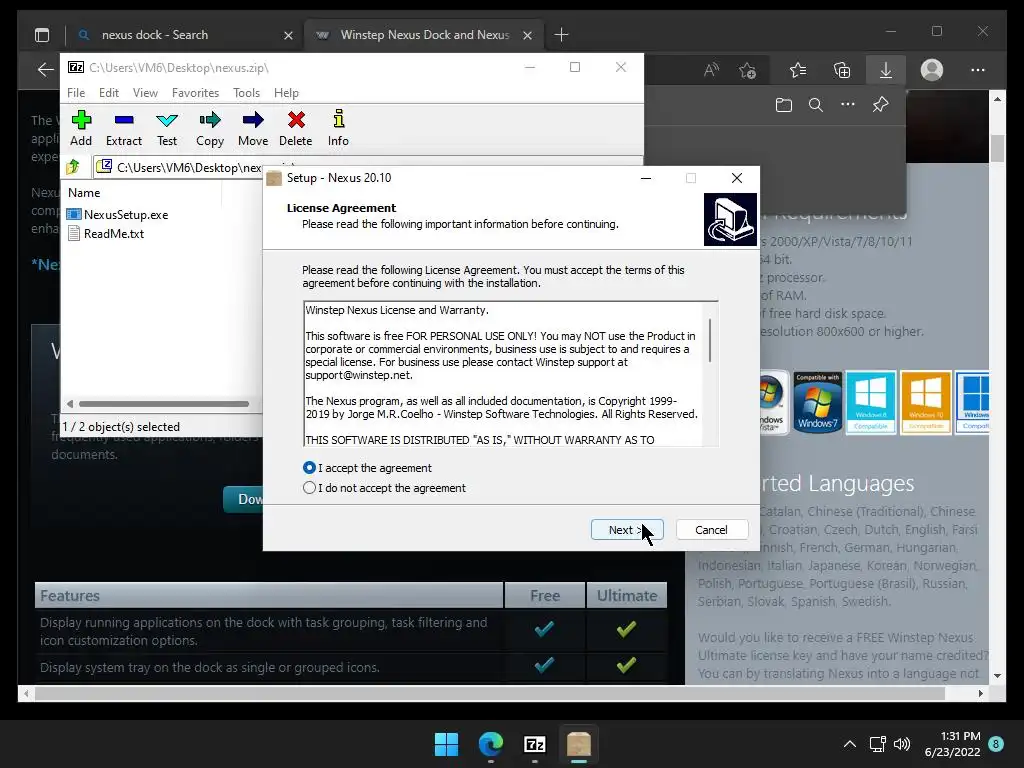Close the nexus dock Search tab
1024x768 pixels.
pyautogui.click(x=288, y=35)
